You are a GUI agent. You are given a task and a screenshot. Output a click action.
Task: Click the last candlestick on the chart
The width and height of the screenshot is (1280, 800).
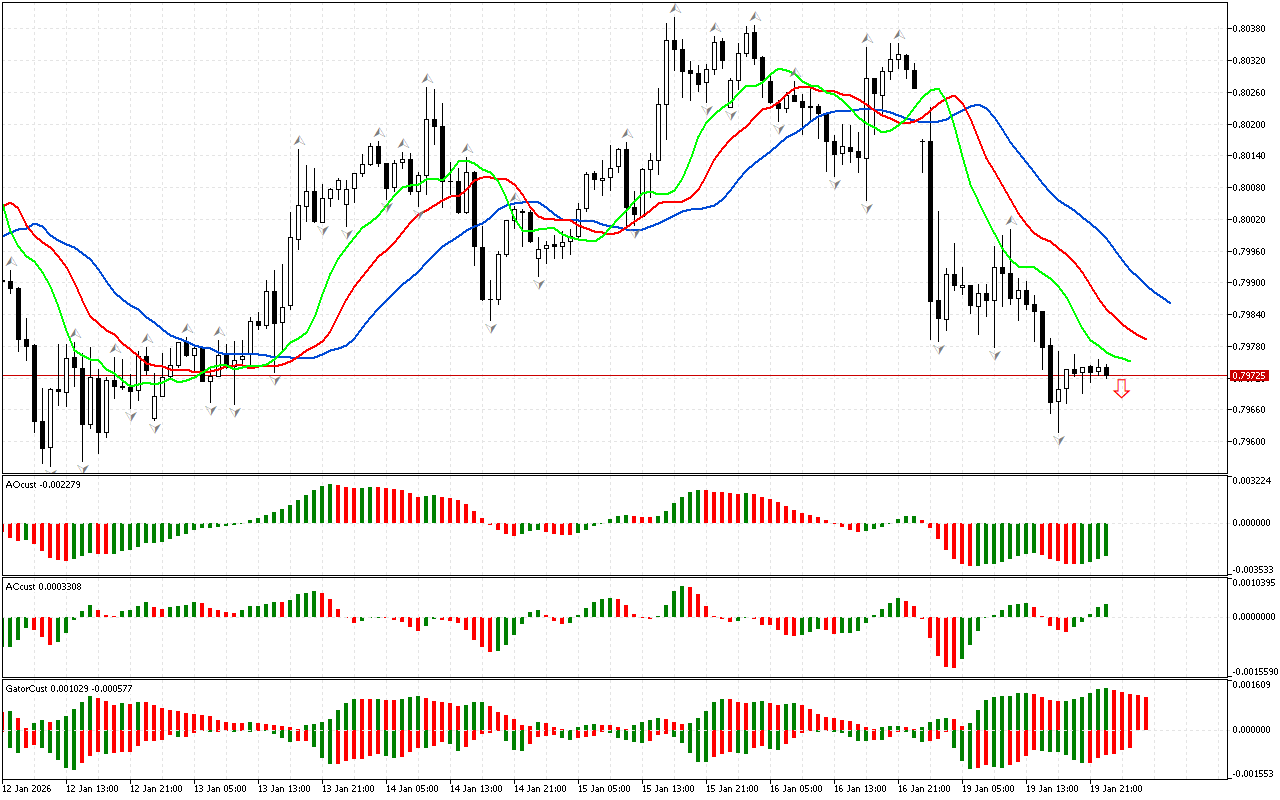1106,371
